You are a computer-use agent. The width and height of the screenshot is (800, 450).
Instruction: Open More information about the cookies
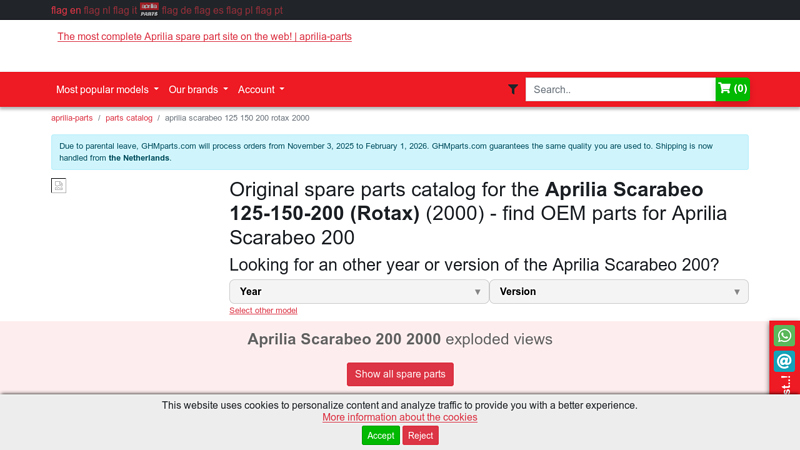(400, 417)
